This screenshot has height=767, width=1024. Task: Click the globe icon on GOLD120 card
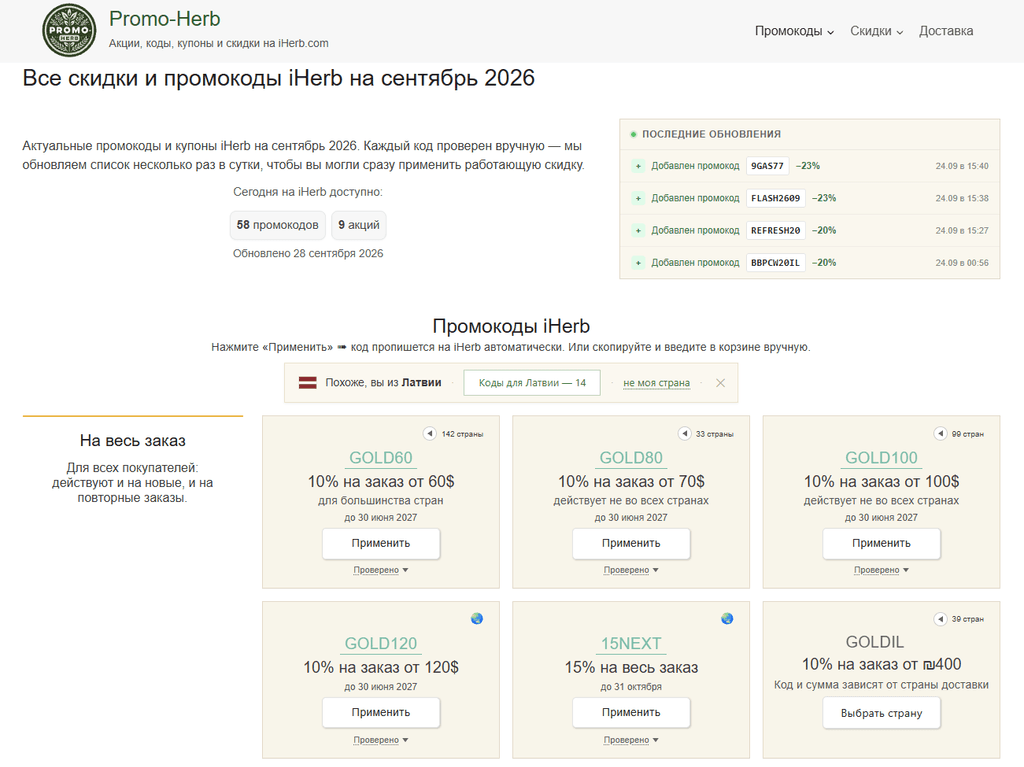477,618
